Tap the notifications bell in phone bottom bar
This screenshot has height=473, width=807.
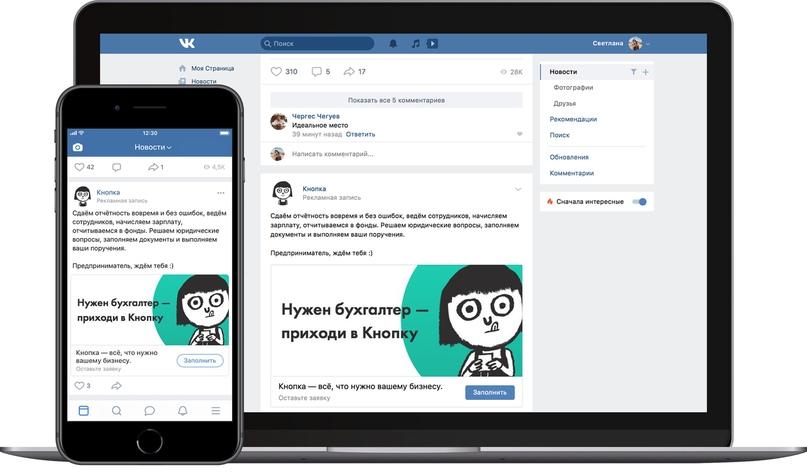[183, 410]
